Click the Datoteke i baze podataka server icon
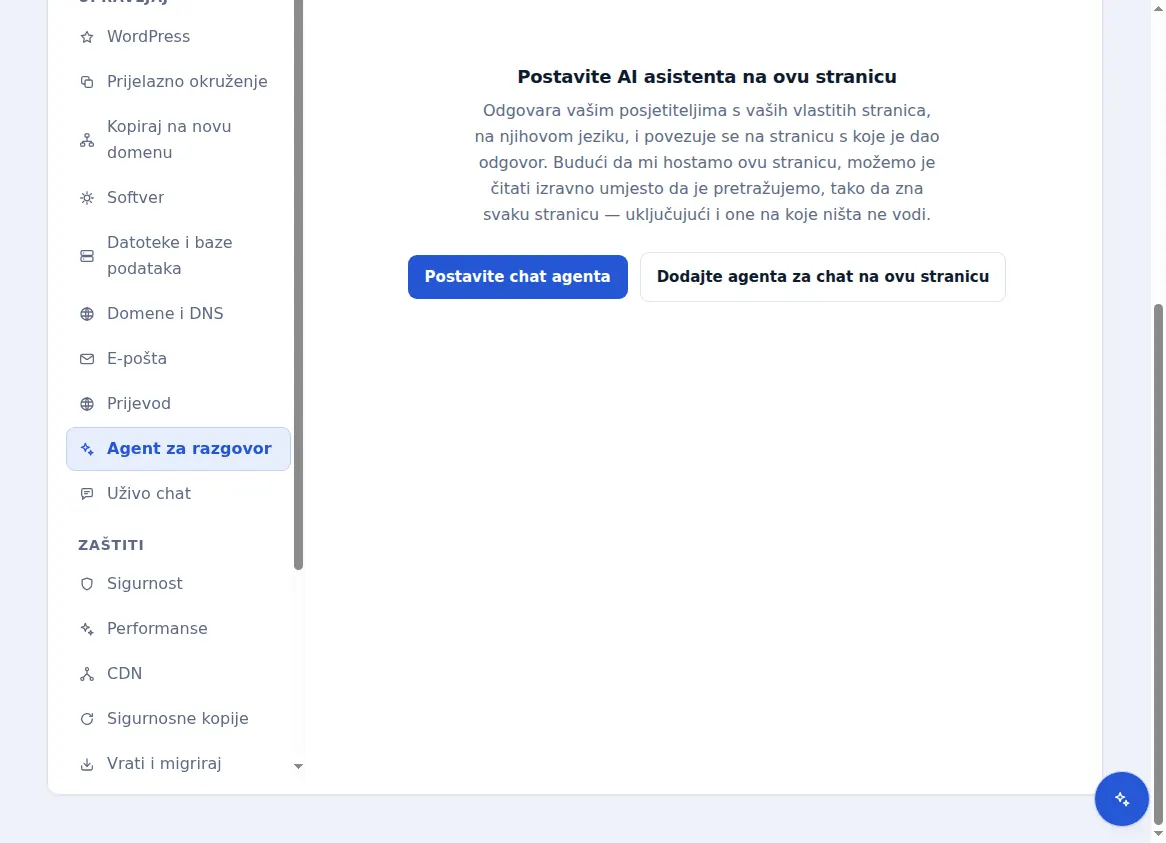Screen dimensions: 1166x843 click(x=87, y=256)
